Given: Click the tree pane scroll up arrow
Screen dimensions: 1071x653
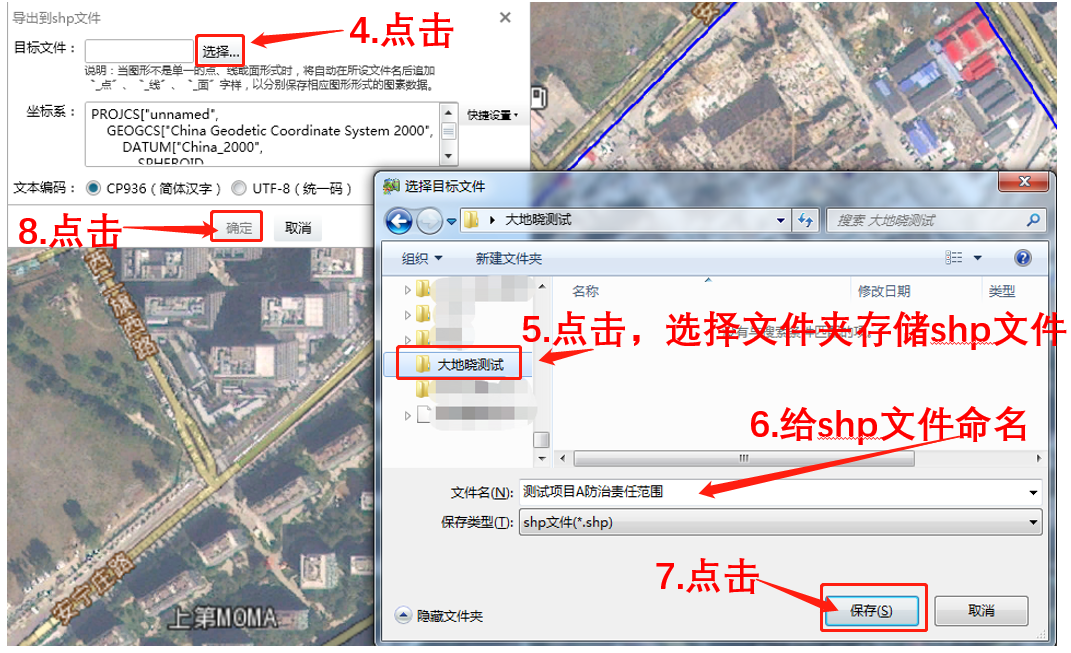Looking at the screenshot, I should click(x=542, y=286).
